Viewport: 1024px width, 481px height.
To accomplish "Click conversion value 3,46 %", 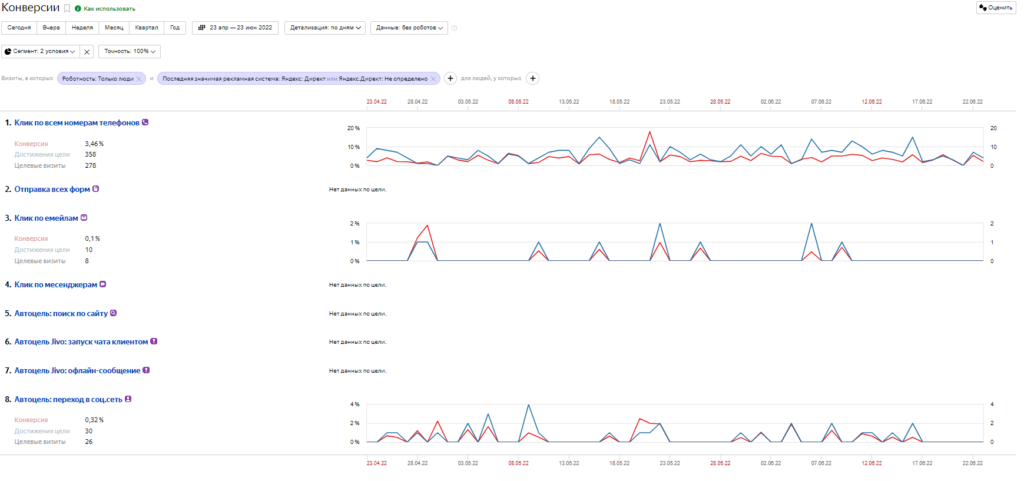I will click(x=95, y=143).
